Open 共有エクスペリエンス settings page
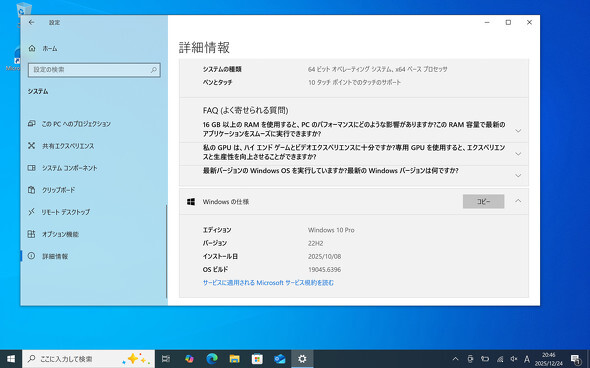Screen dimensions: 590x368 click(61, 146)
